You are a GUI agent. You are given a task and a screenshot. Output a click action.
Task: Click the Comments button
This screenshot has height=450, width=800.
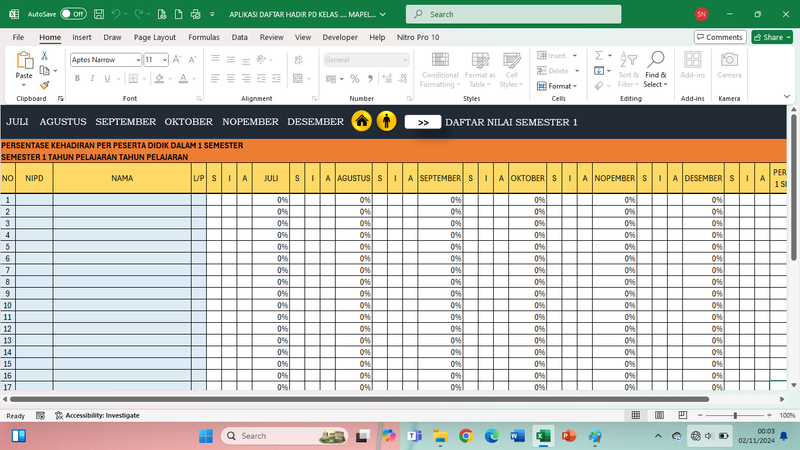[720, 37]
